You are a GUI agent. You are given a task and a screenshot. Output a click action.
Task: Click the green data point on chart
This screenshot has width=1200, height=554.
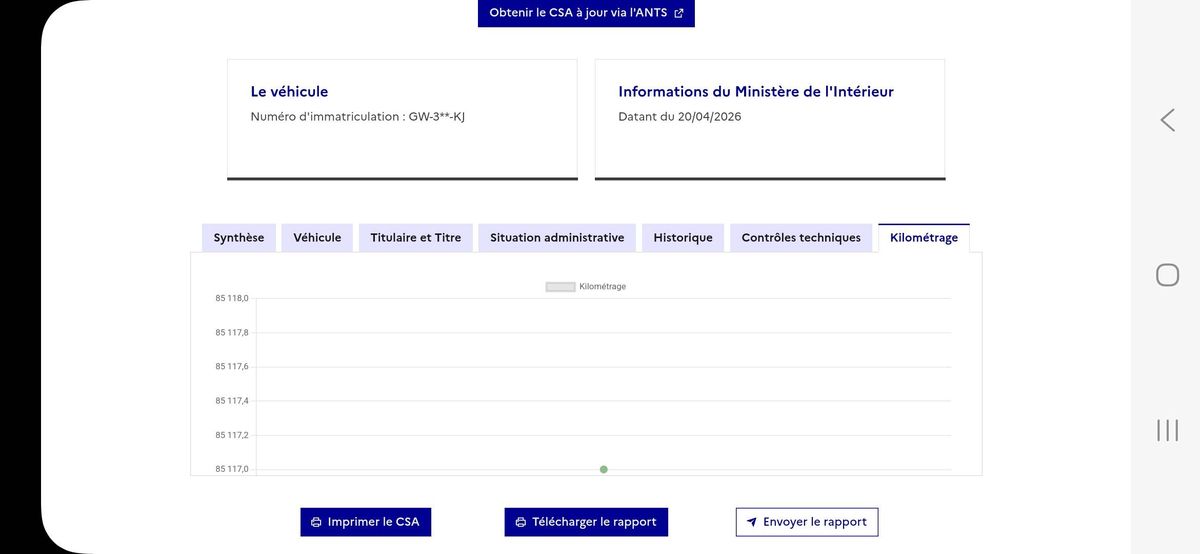[604, 469]
